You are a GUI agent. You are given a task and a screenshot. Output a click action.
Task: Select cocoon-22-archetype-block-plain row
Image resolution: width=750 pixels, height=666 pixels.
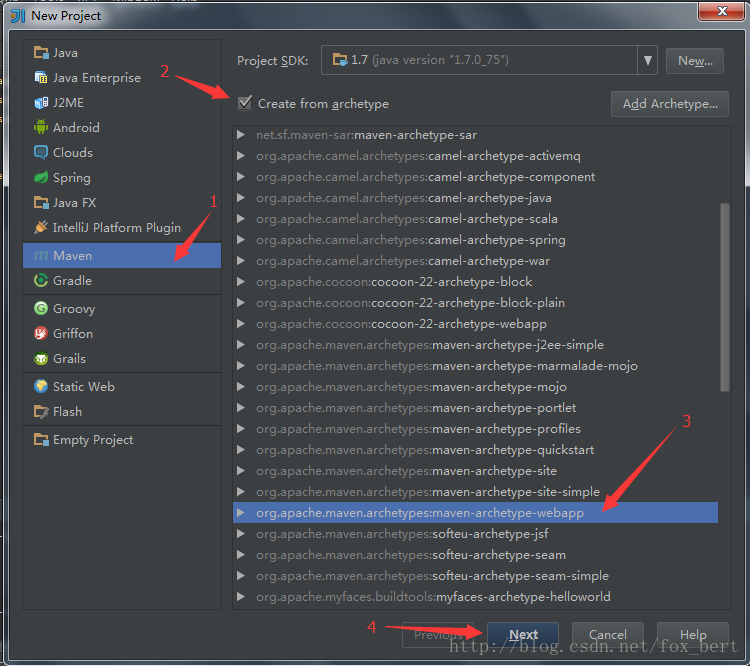click(475, 303)
